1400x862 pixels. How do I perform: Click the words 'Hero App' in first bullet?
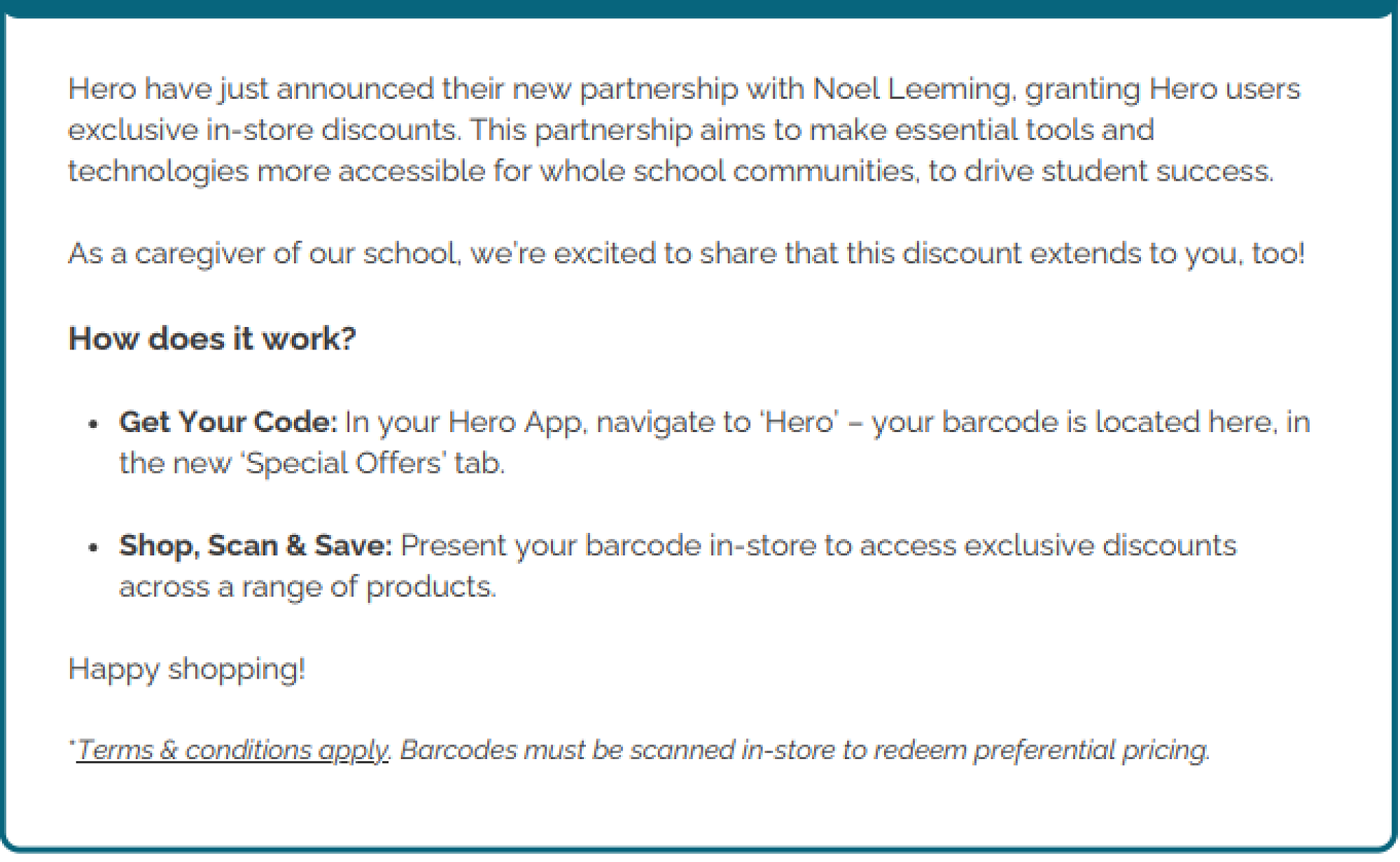514,422
